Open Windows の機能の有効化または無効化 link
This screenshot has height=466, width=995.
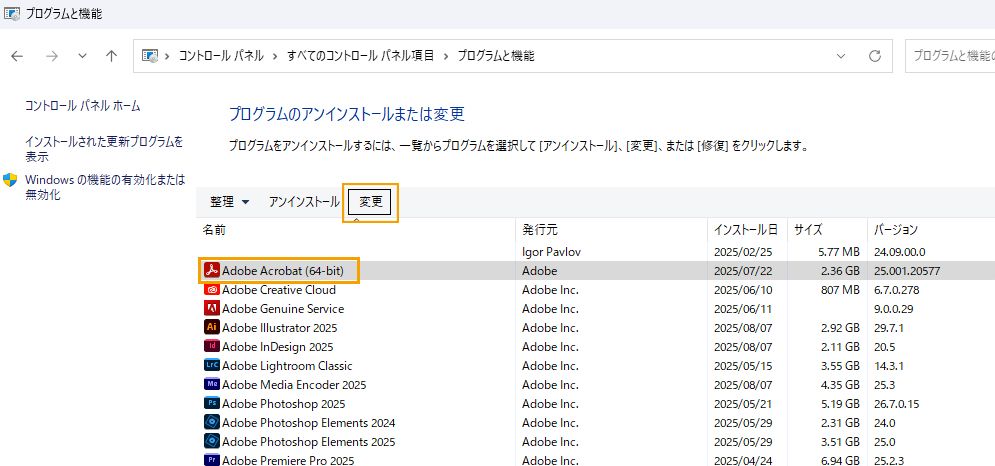[105, 187]
